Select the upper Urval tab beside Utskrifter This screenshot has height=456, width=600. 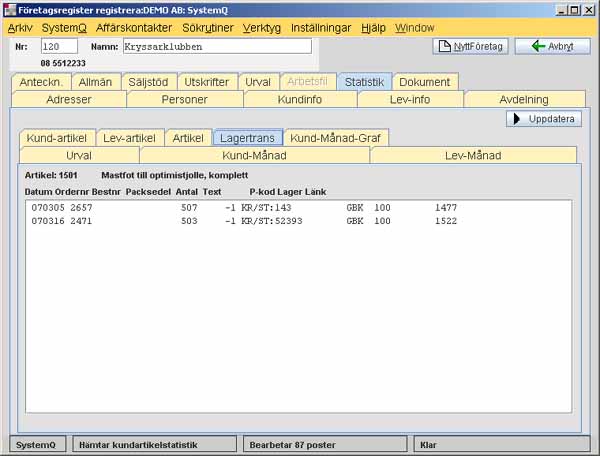click(258, 82)
